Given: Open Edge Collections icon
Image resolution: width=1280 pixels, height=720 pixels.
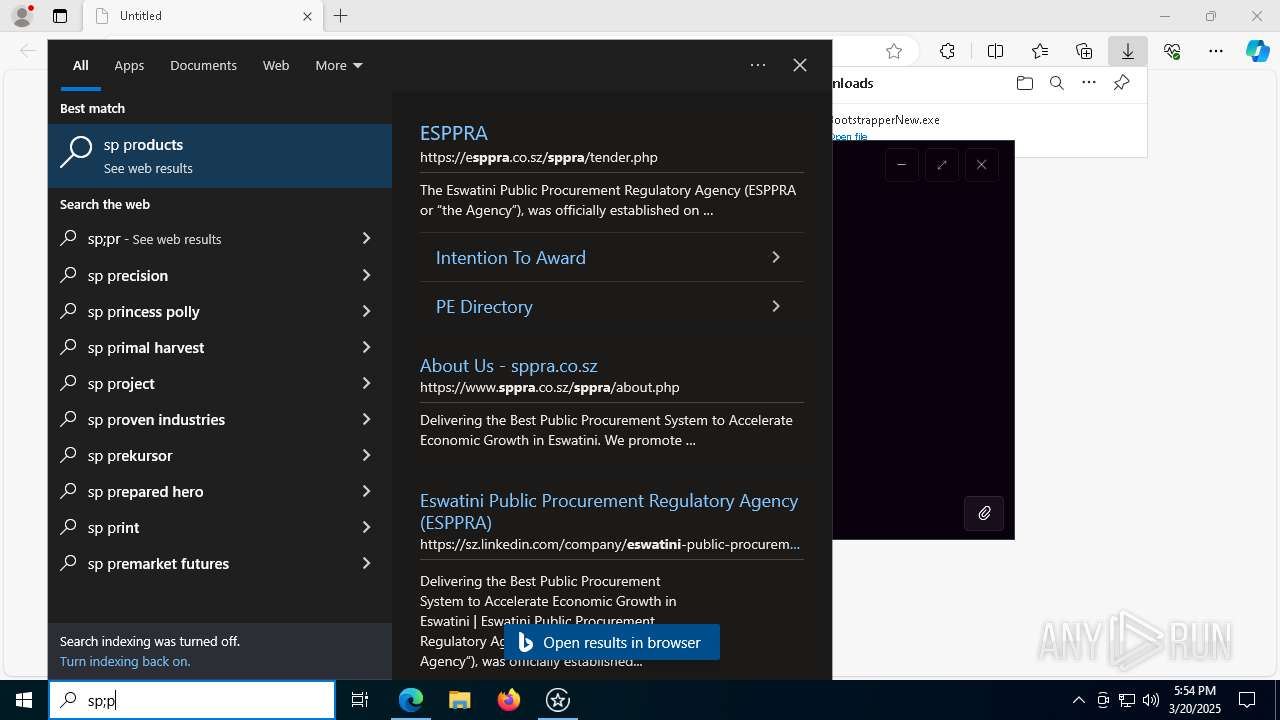Looking at the screenshot, I should (1084, 51).
